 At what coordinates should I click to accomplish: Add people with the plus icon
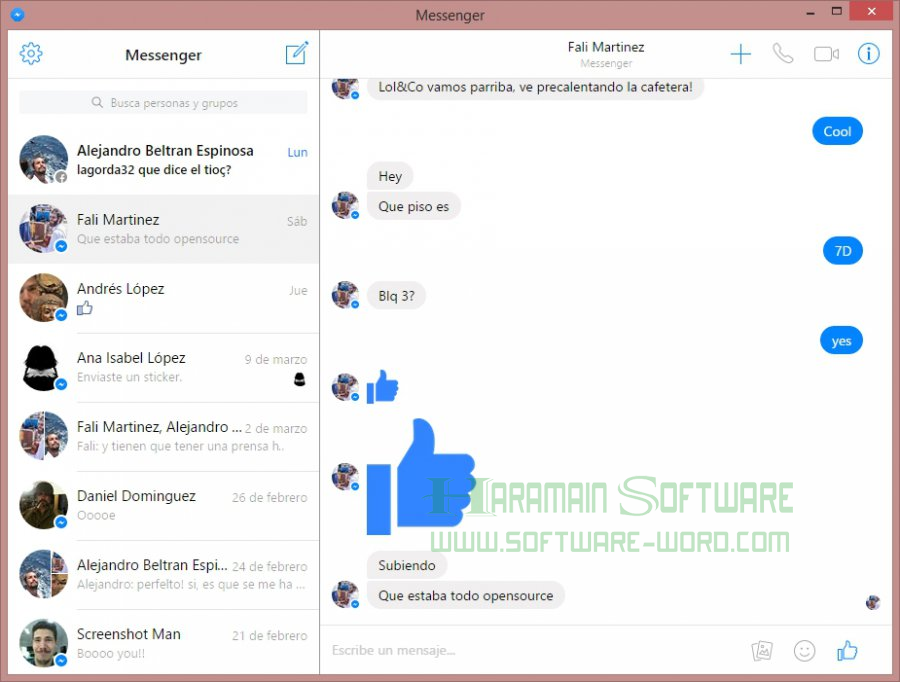tap(740, 54)
